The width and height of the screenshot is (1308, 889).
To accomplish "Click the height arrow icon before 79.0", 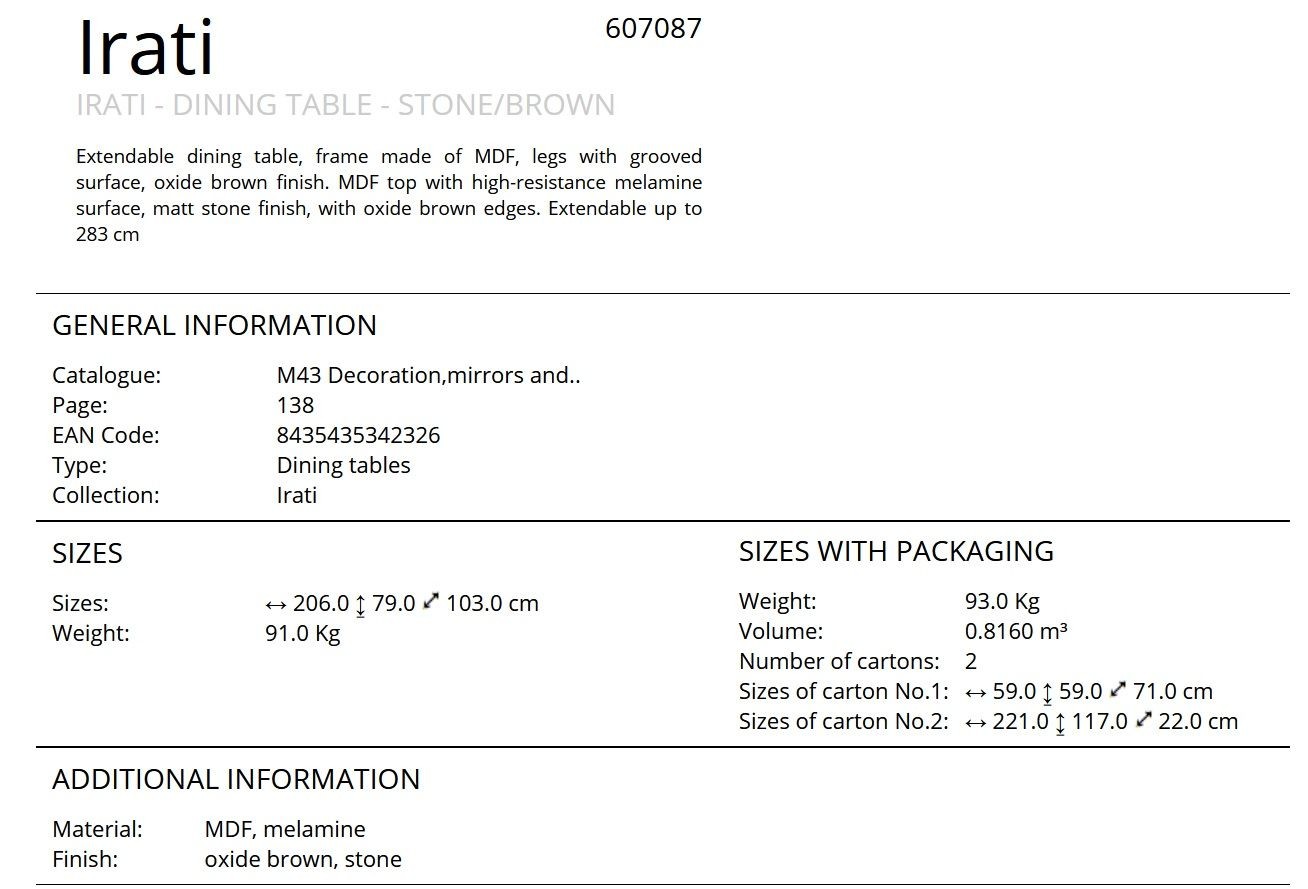I will click(x=361, y=605).
